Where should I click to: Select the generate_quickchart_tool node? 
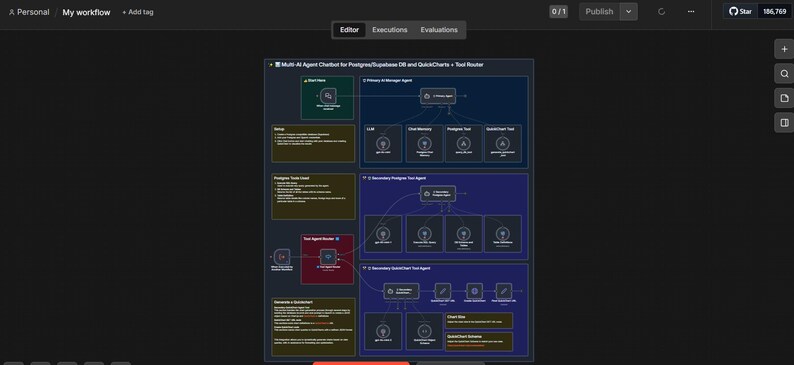(x=502, y=143)
